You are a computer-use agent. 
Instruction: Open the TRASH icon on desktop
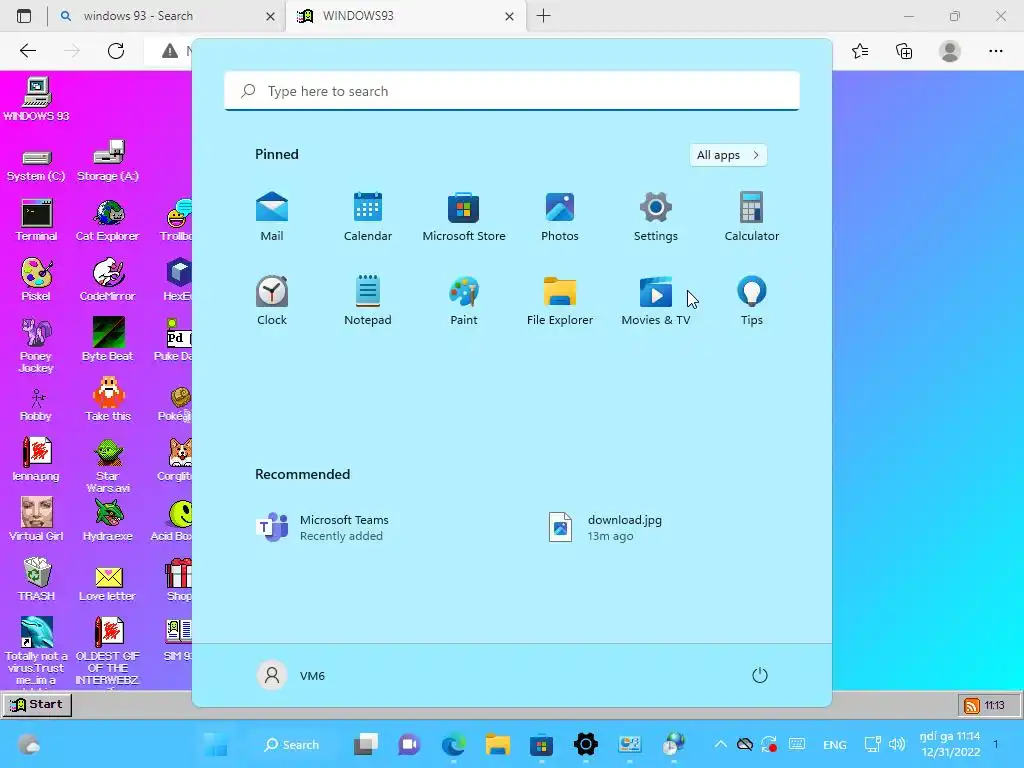(36, 580)
